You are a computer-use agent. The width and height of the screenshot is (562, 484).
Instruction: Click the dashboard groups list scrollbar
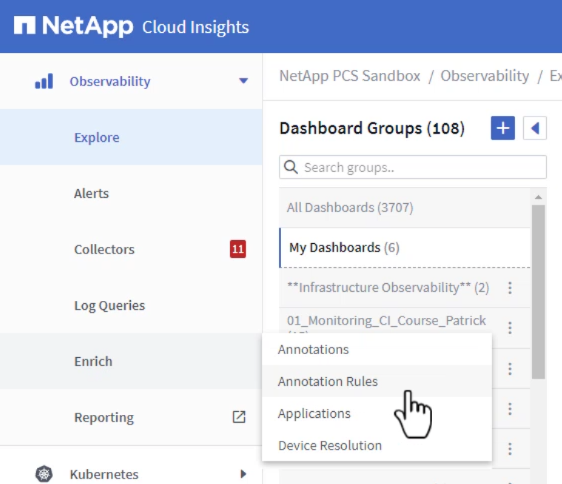538,292
